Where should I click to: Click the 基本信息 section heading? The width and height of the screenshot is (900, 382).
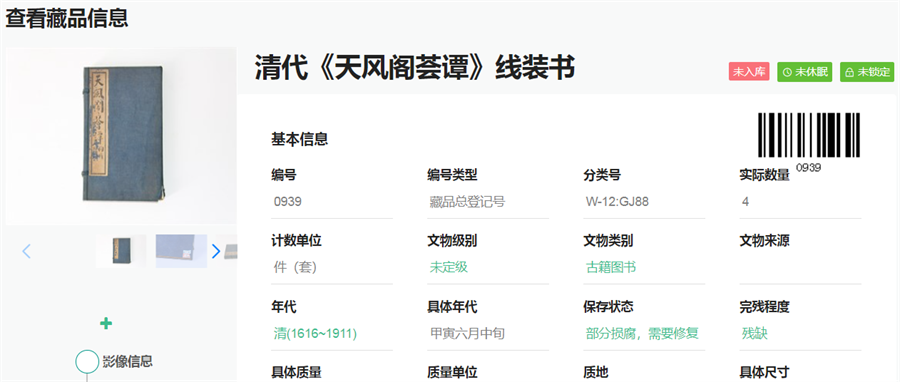click(300, 139)
